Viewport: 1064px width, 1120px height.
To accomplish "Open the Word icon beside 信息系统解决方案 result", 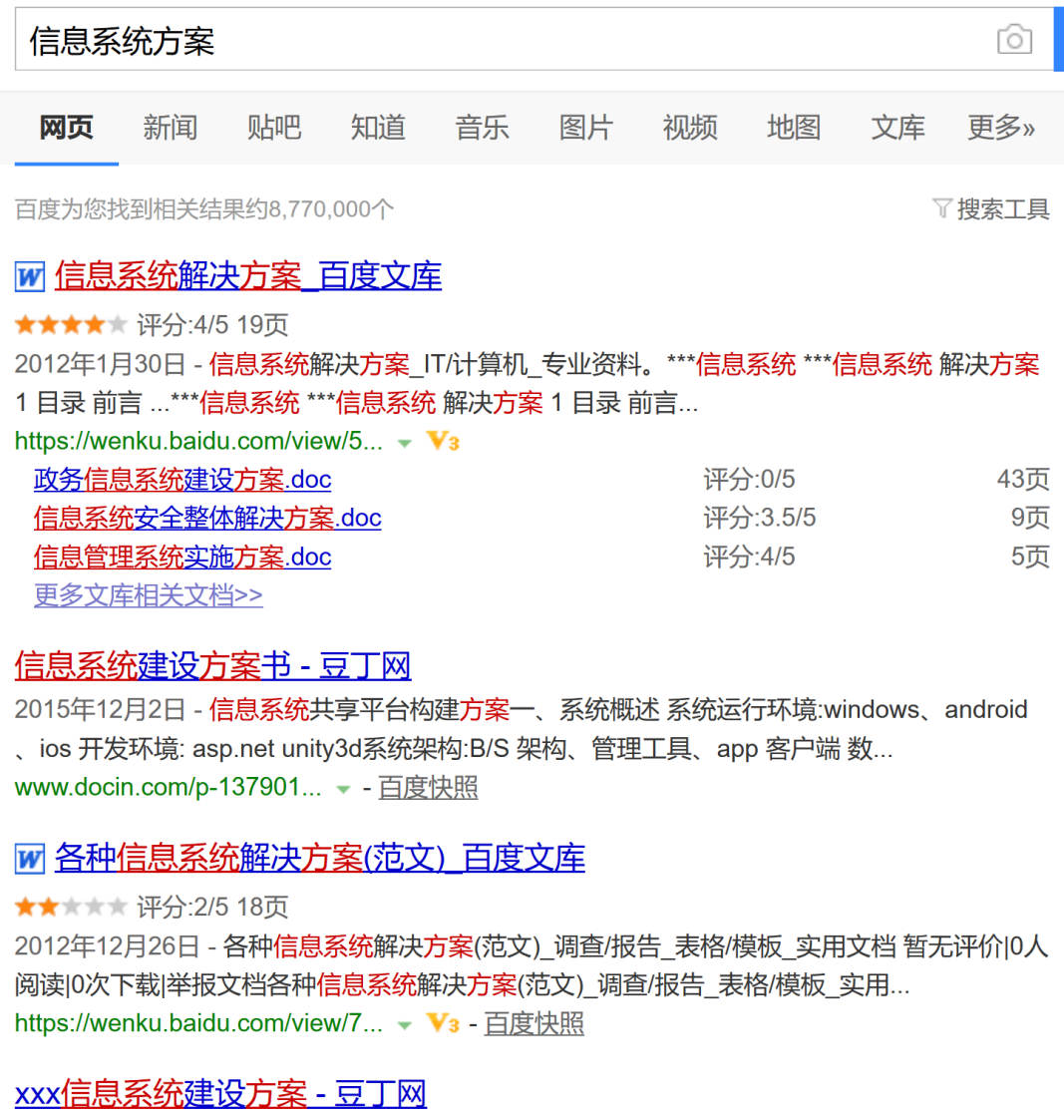I will (x=30, y=276).
